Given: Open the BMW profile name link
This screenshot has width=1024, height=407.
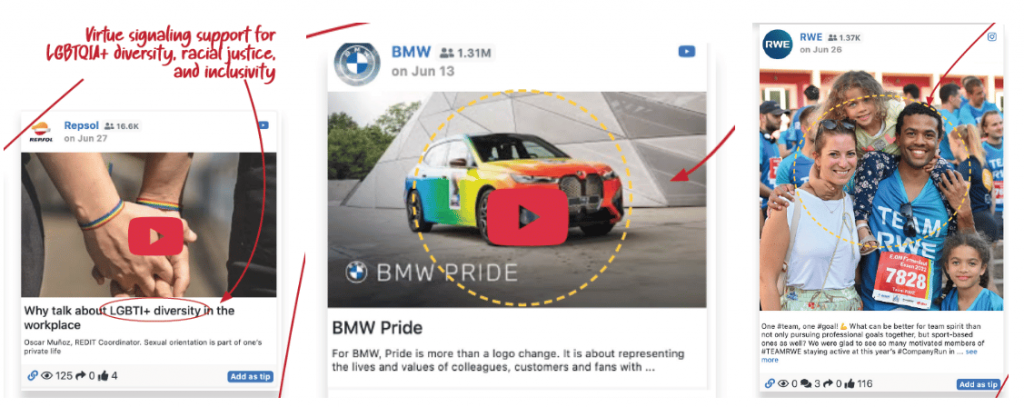Looking at the screenshot, I should point(411,52).
